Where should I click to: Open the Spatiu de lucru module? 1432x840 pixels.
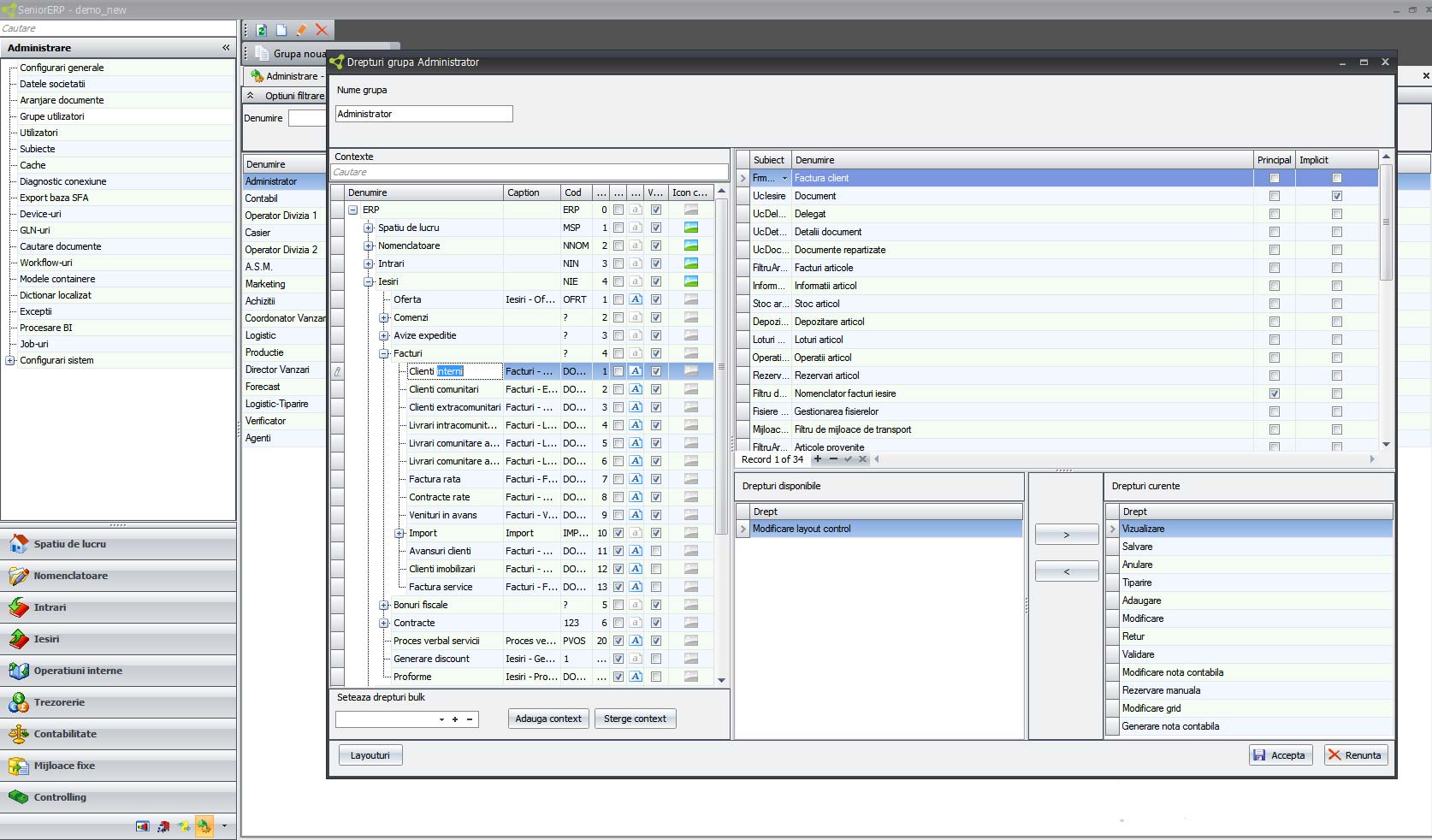tap(118, 544)
